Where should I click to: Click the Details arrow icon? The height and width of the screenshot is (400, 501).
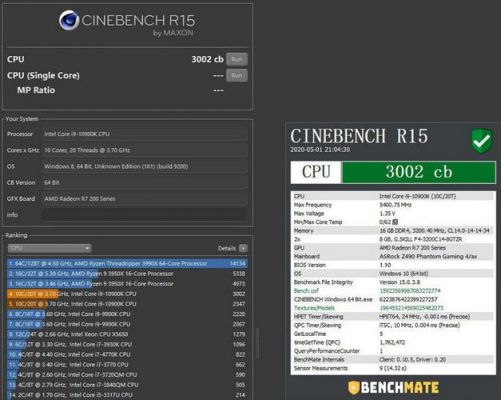243,248
